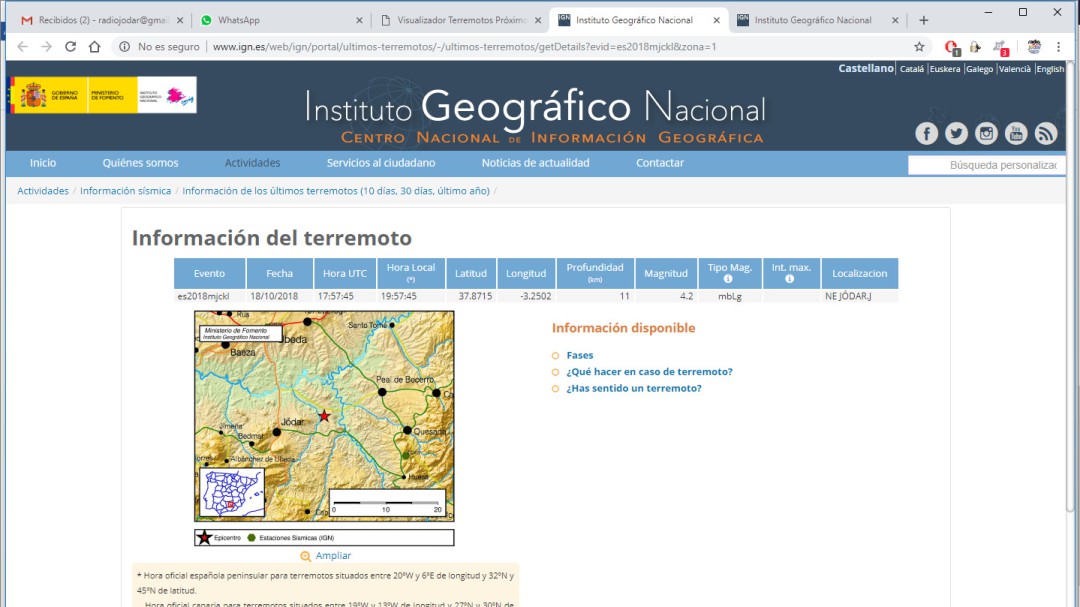Open '¿Has sentido un terremoto?' link

click(634, 389)
